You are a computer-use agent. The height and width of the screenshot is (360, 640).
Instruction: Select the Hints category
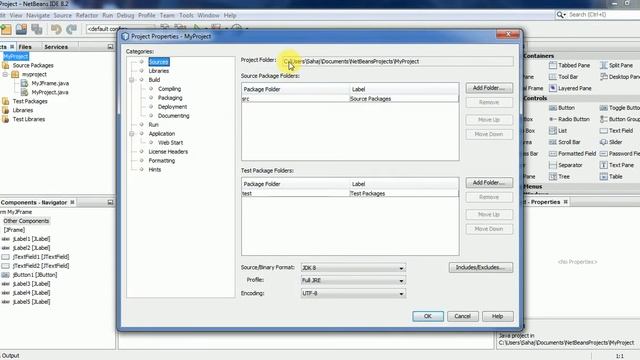[155, 170]
